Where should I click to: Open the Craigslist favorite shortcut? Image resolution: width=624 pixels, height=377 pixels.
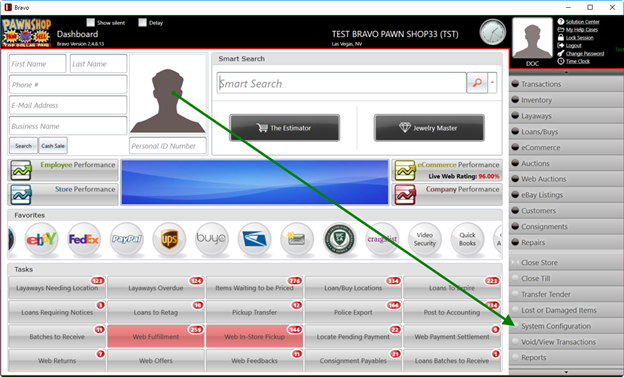pyautogui.click(x=382, y=239)
